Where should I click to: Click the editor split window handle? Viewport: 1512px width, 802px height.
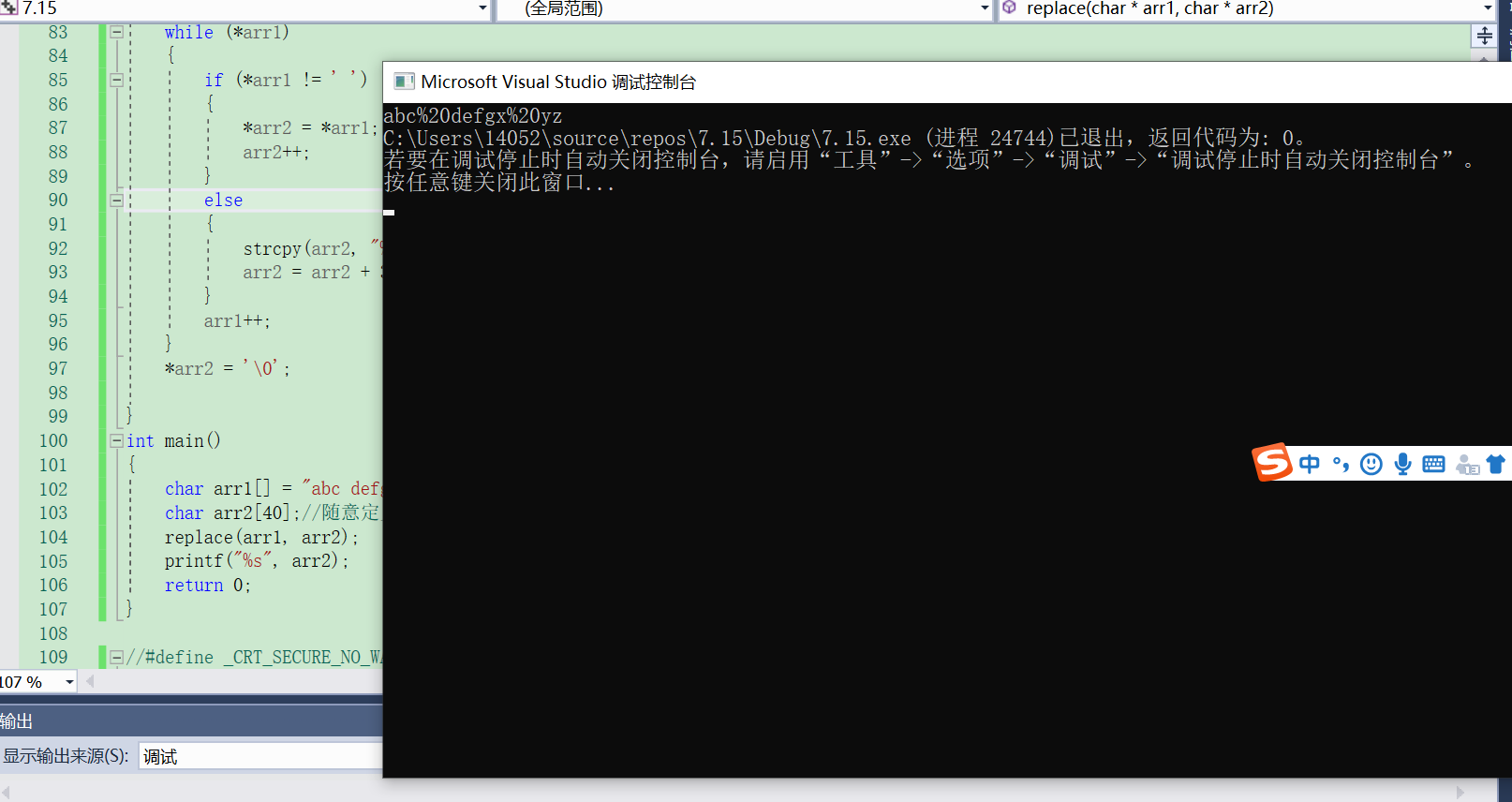pos(1485,36)
